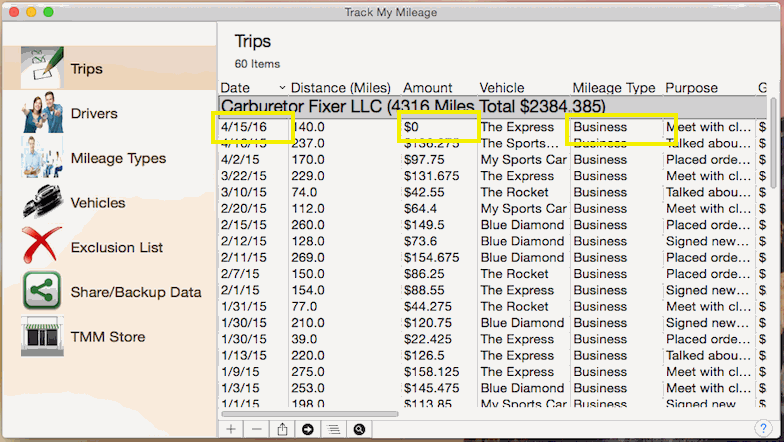Sort by Purpose column header

[692, 88]
